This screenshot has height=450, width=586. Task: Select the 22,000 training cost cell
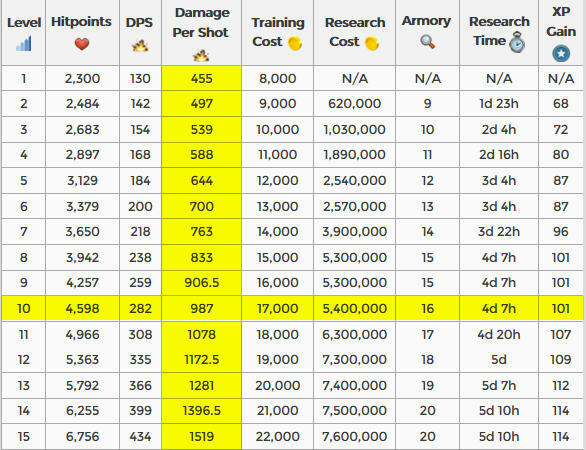pos(278,437)
